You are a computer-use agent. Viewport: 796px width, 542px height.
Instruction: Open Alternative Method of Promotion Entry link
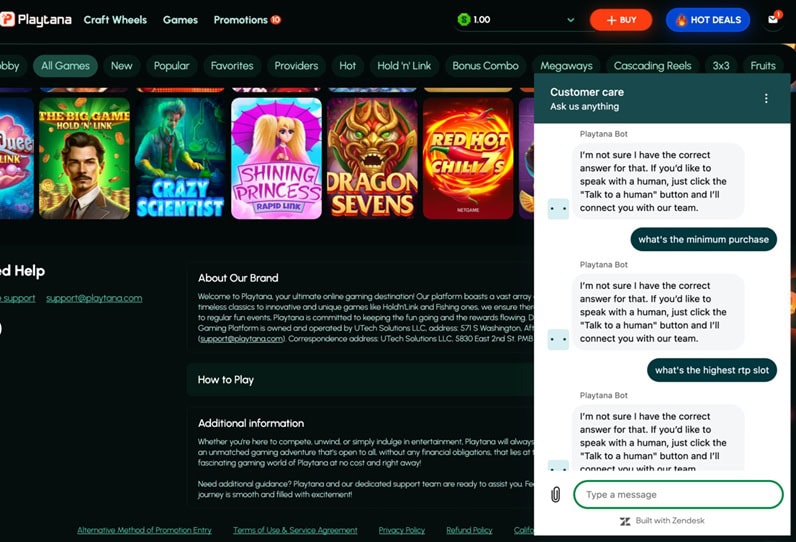(x=144, y=530)
